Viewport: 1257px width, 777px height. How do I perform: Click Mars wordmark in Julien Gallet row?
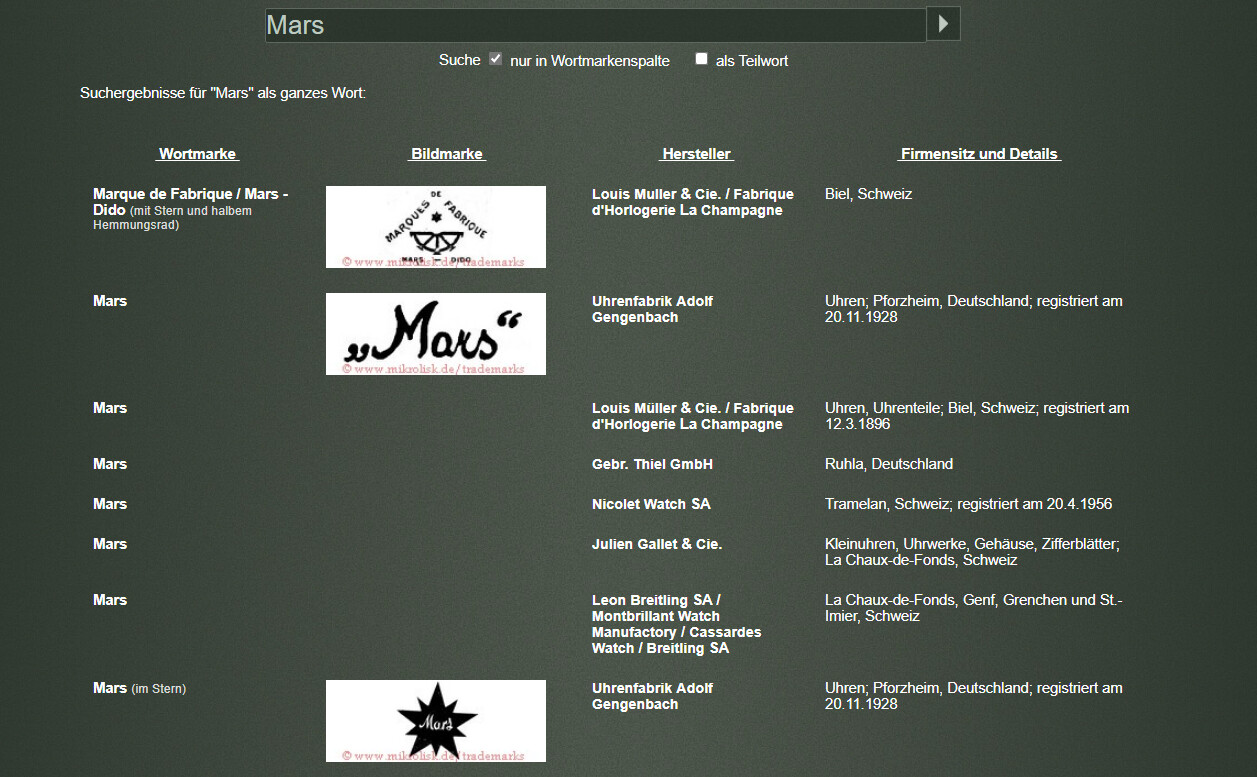point(110,544)
